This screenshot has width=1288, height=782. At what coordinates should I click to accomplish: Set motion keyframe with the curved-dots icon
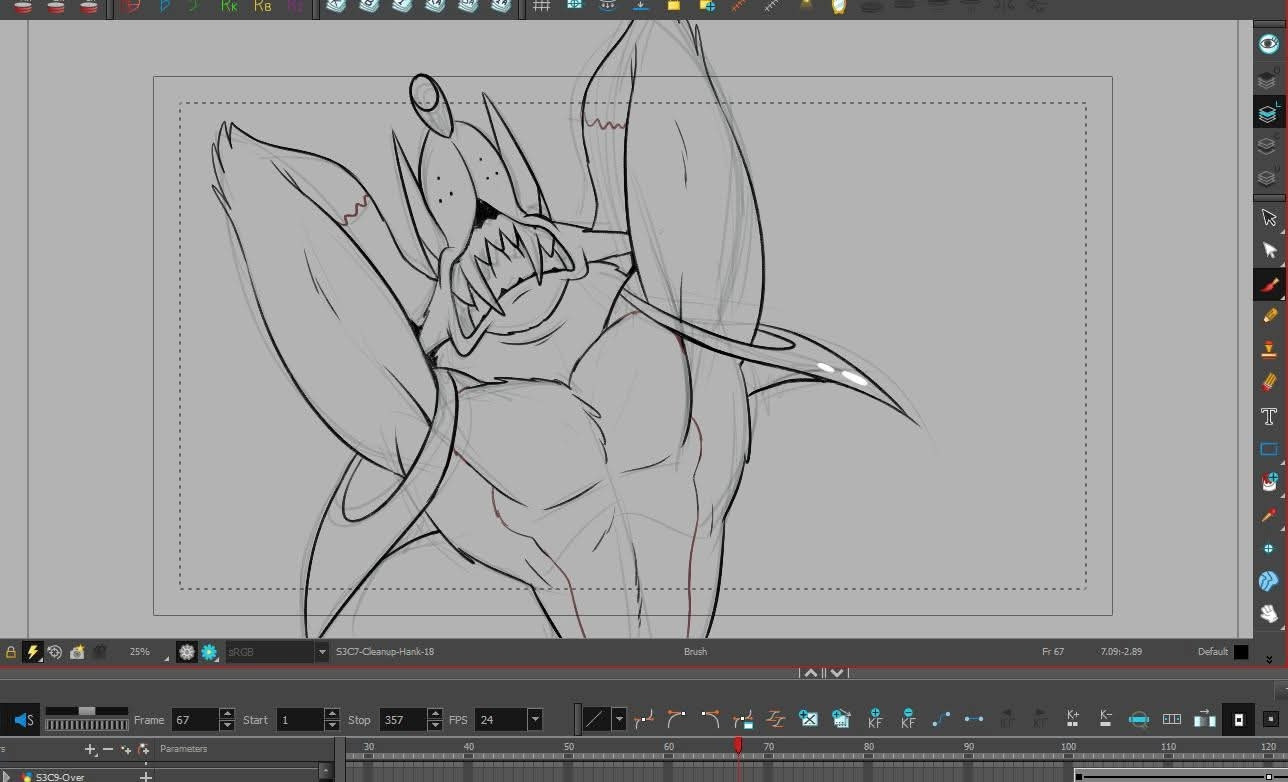(x=941, y=718)
